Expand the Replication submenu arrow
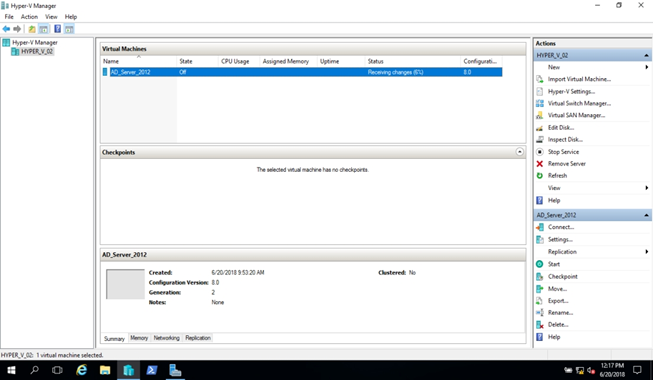653x380 pixels. point(646,252)
